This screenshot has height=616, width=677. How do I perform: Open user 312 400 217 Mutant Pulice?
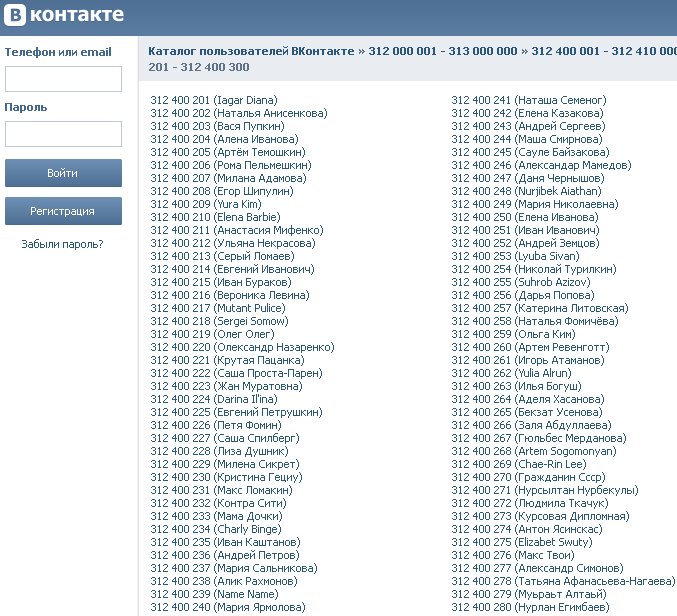[x=218, y=308]
